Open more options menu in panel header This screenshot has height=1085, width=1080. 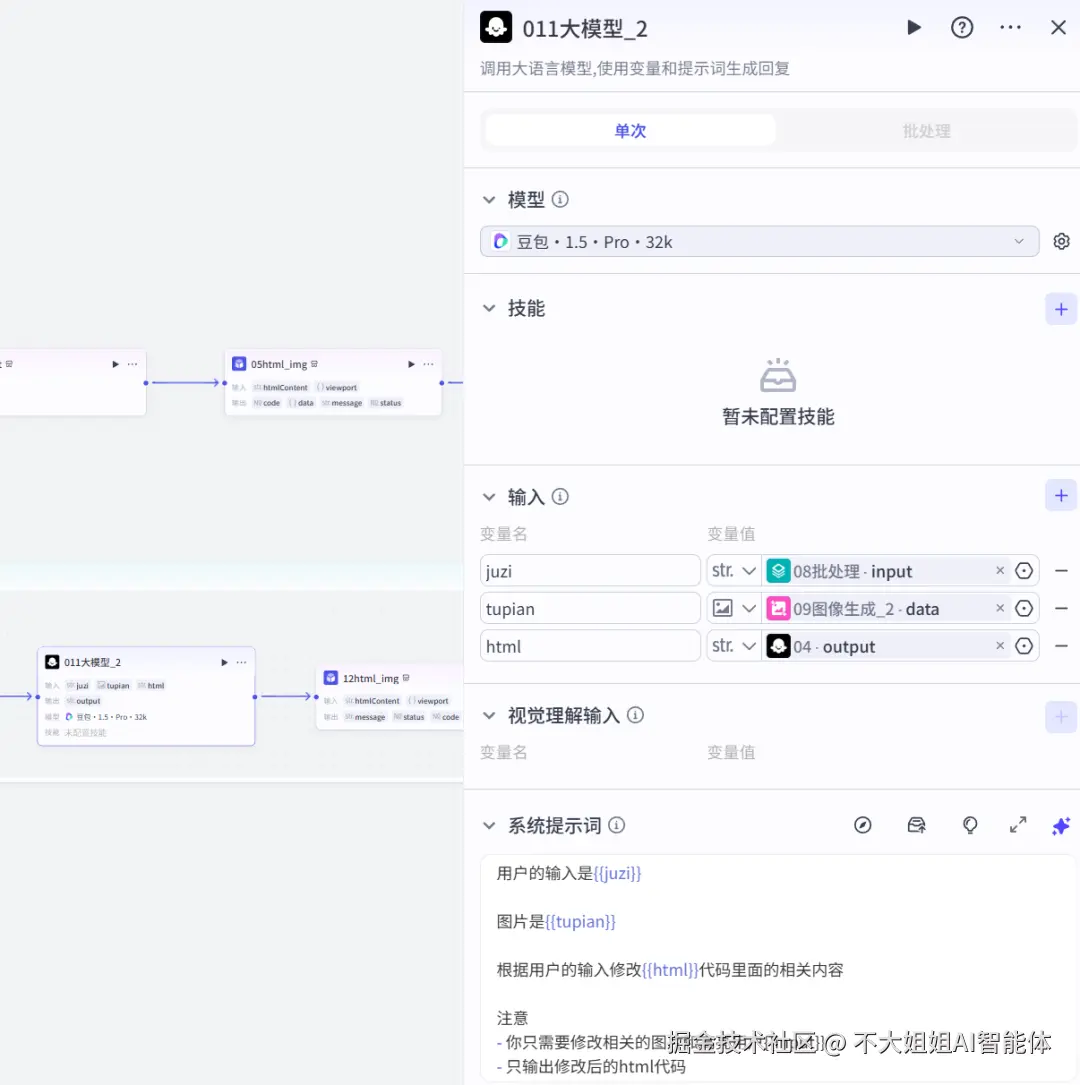click(1010, 28)
